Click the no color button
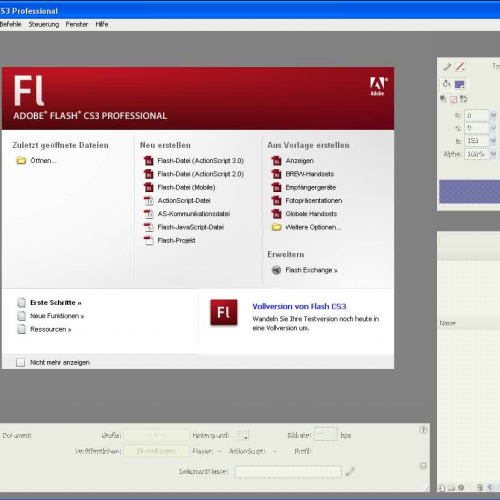This screenshot has height=500, width=500. [x=453, y=99]
